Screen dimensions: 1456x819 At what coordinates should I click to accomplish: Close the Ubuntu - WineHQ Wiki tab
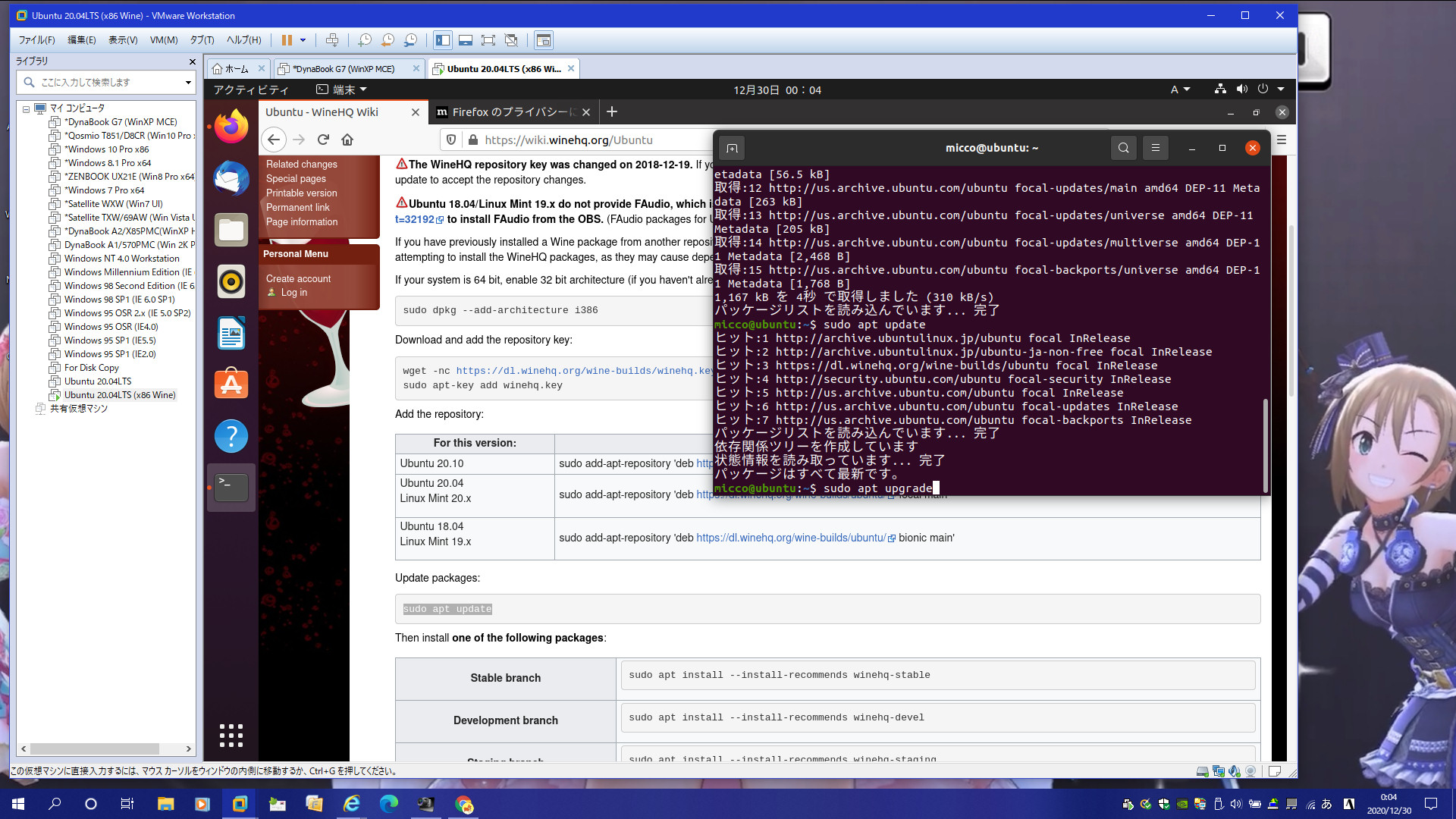[416, 112]
